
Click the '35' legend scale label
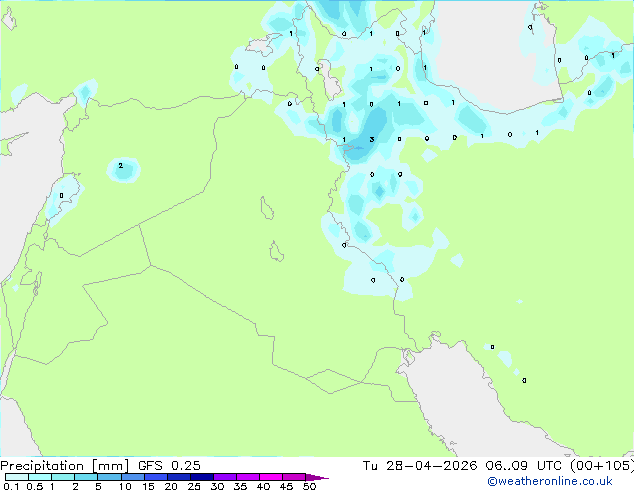click(x=240, y=486)
